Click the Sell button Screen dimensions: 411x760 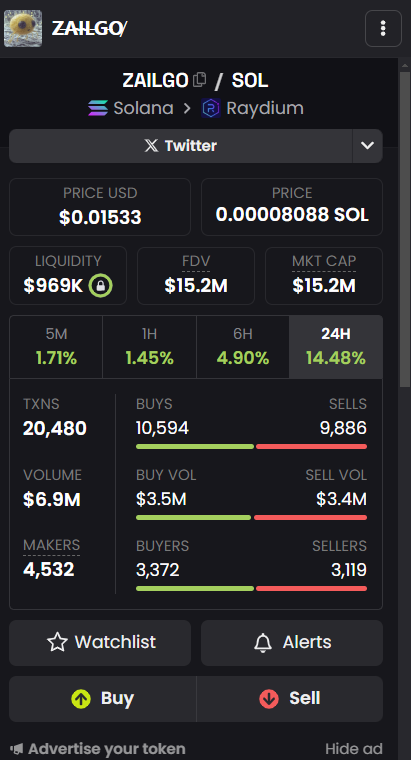[x=290, y=699]
